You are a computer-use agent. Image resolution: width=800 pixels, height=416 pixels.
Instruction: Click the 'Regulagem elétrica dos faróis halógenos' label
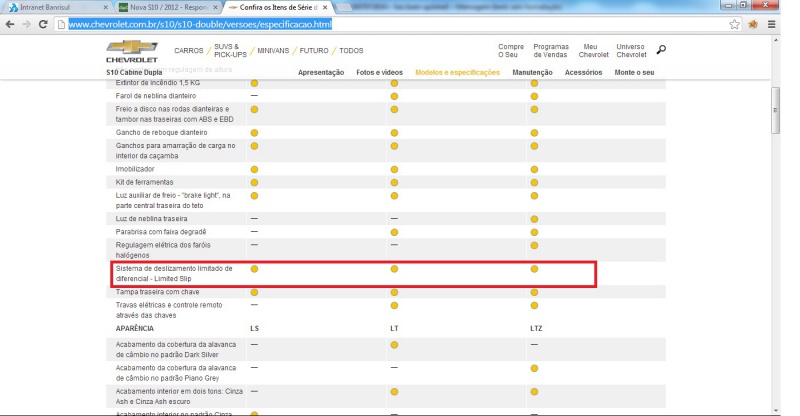tap(163, 250)
